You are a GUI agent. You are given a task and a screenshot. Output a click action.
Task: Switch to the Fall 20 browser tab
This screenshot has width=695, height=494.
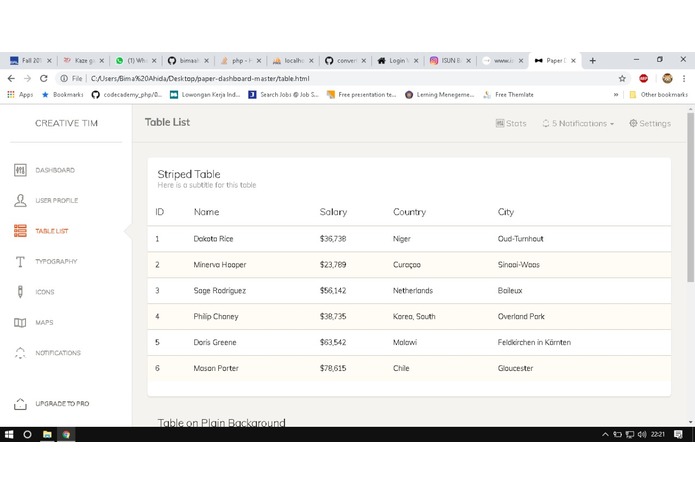coord(31,61)
